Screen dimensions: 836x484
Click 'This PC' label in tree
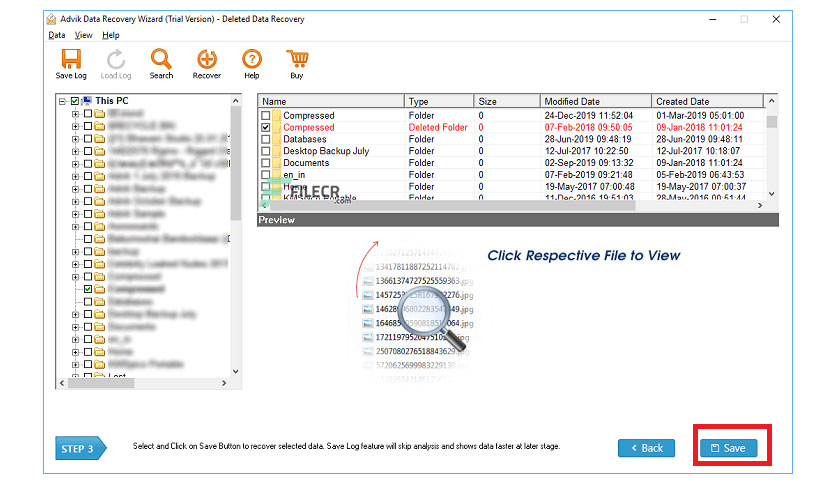pos(112,101)
